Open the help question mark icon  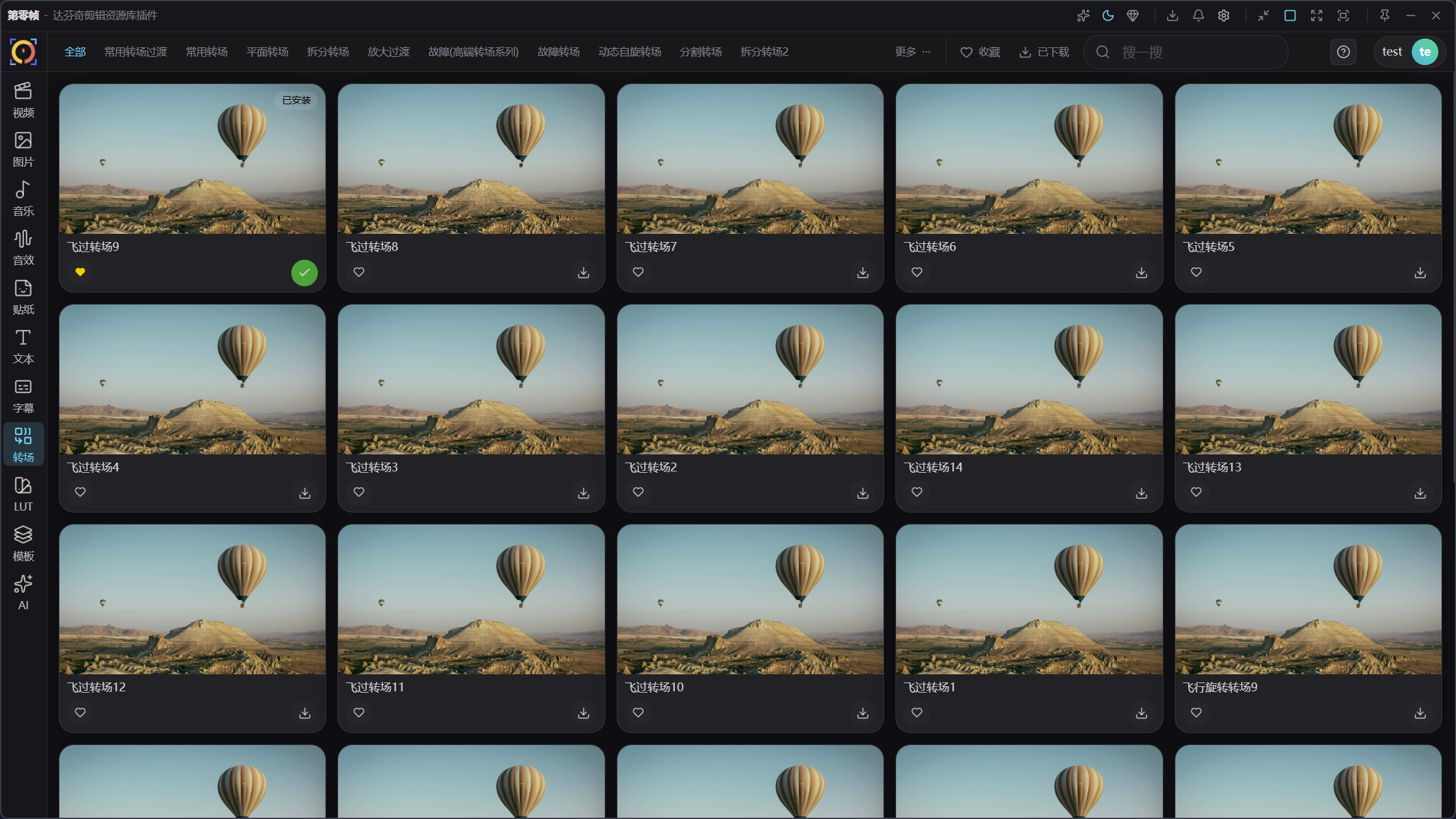pos(1344,52)
